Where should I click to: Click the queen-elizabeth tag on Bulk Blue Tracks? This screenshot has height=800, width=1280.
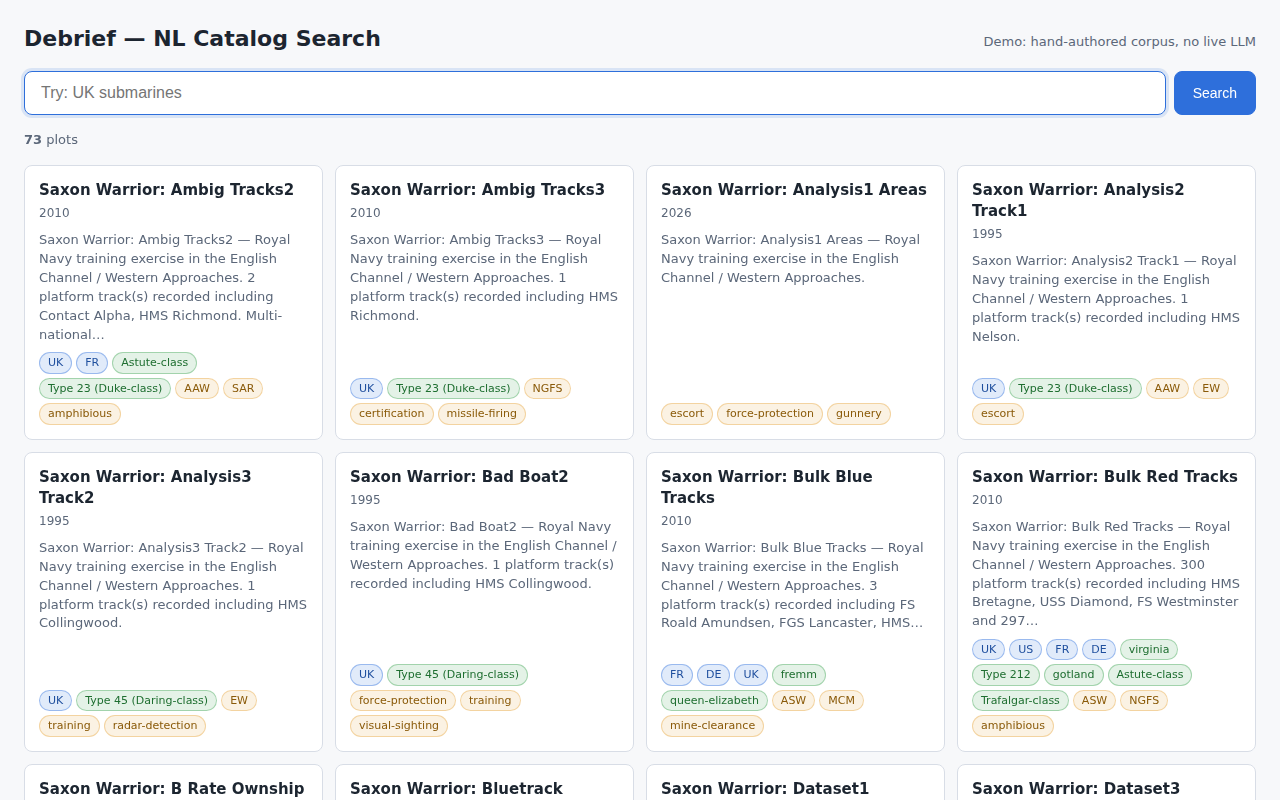pos(714,701)
